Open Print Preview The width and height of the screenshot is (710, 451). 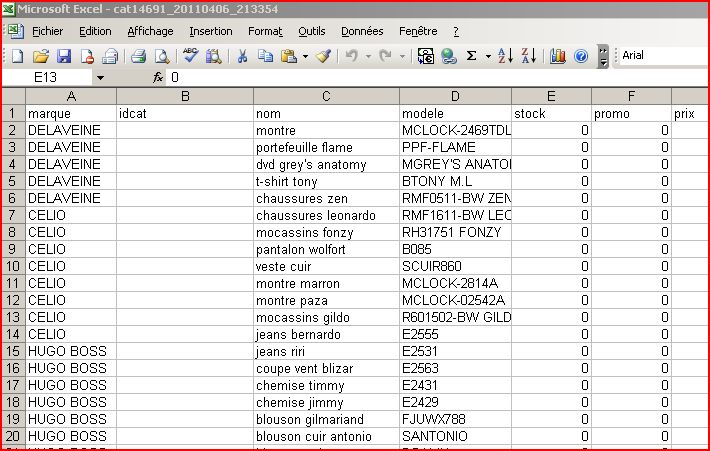pos(162,56)
